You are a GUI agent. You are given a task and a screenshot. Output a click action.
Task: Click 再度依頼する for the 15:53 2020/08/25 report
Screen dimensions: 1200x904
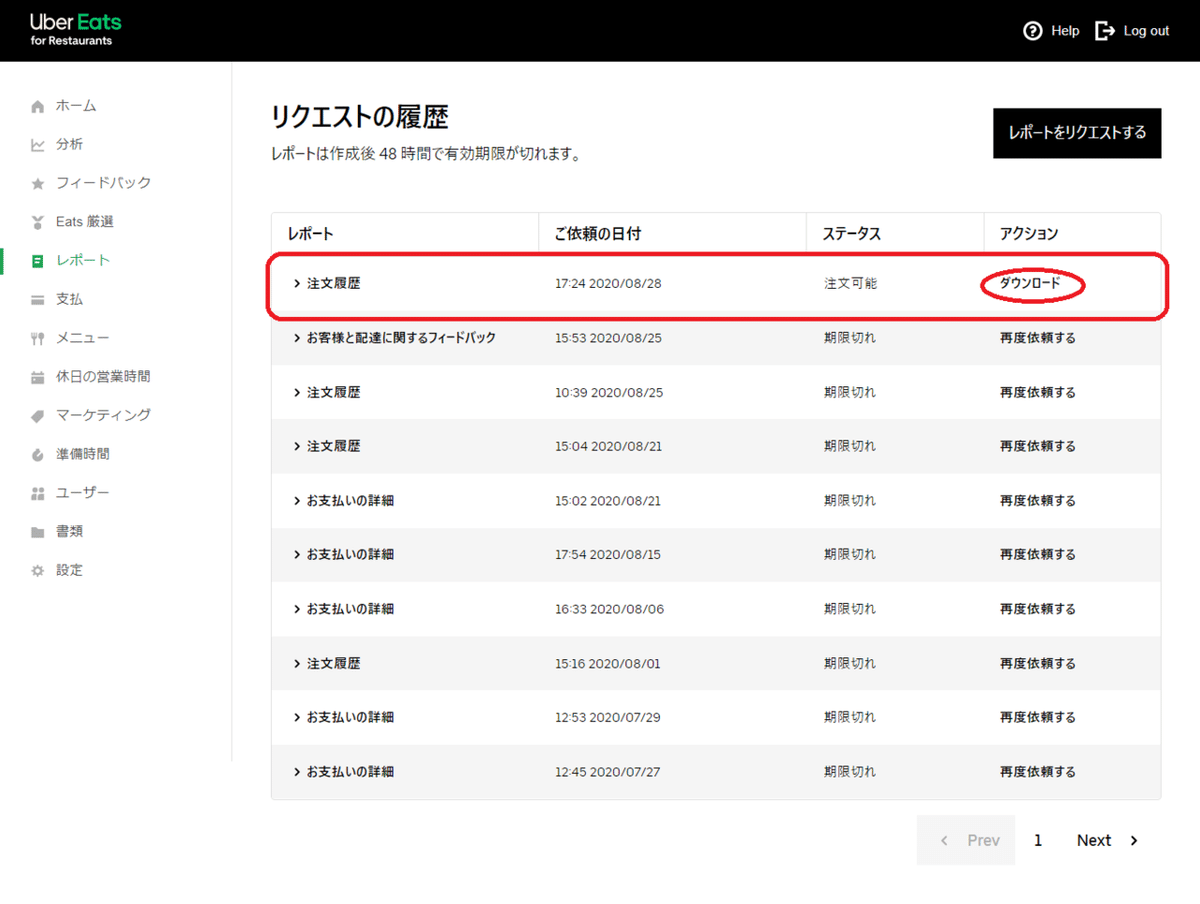[1038, 338]
